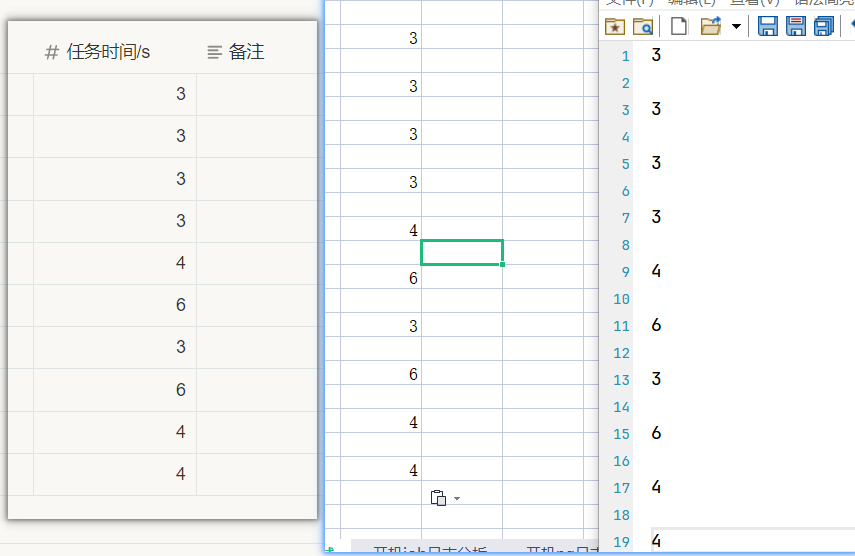Click line number 5 in editor gutter
The height and width of the screenshot is (556, 855).
click(625, 164)
